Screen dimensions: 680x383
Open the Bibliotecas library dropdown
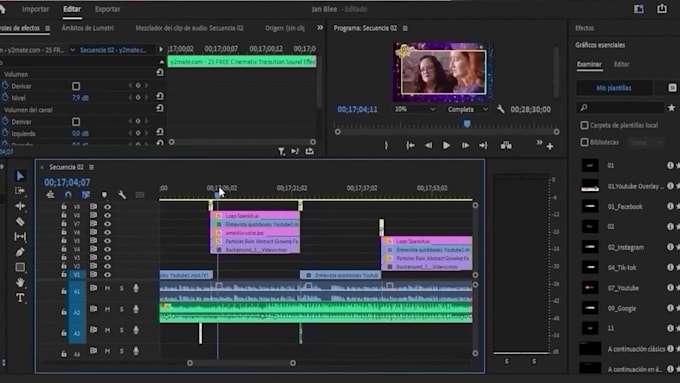645,142
